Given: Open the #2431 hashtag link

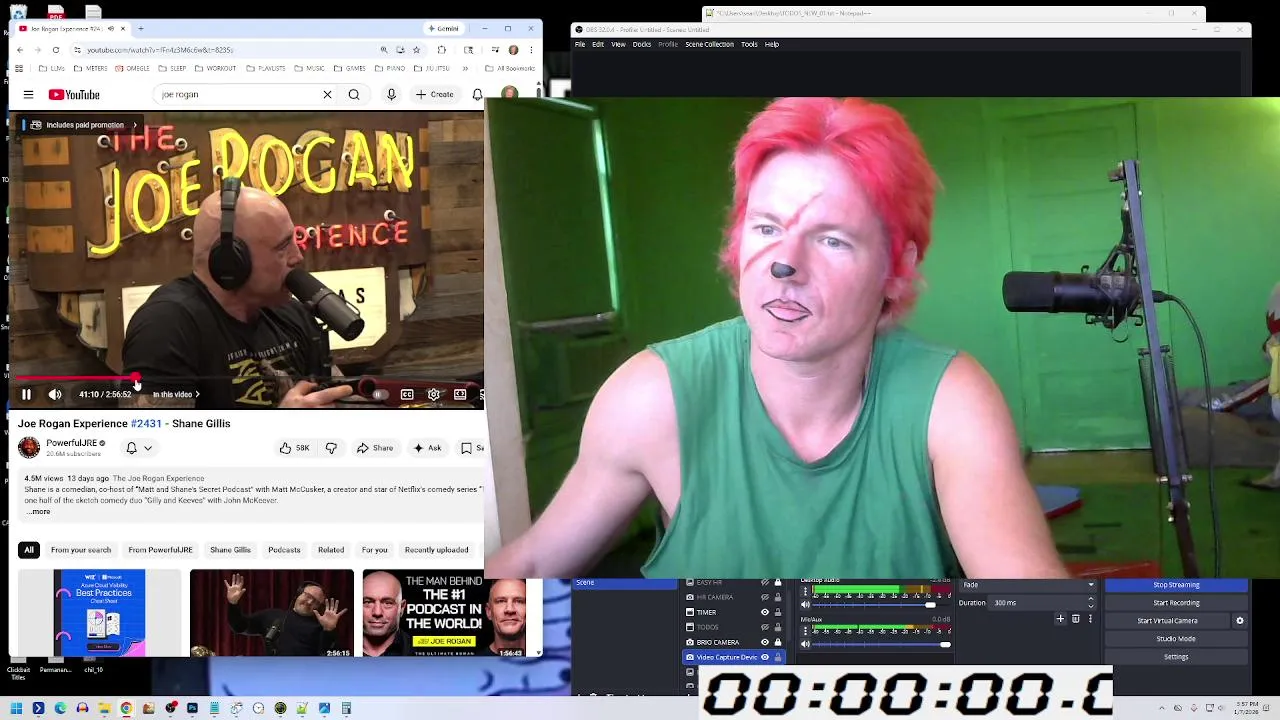Looking at the screenshot, I should pyautogui.click(x=146, y=424).
